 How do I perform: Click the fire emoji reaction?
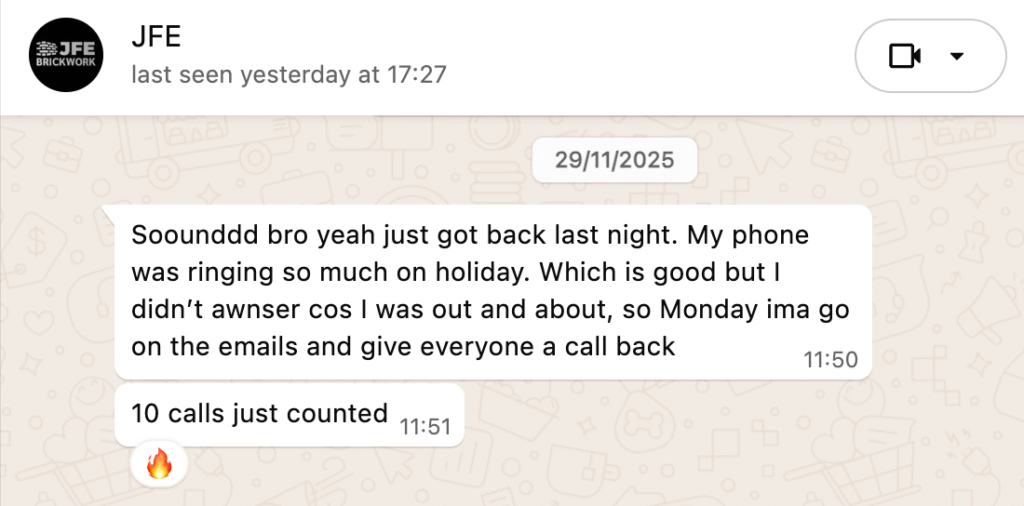pyautogui.click(x=159, y=464)
